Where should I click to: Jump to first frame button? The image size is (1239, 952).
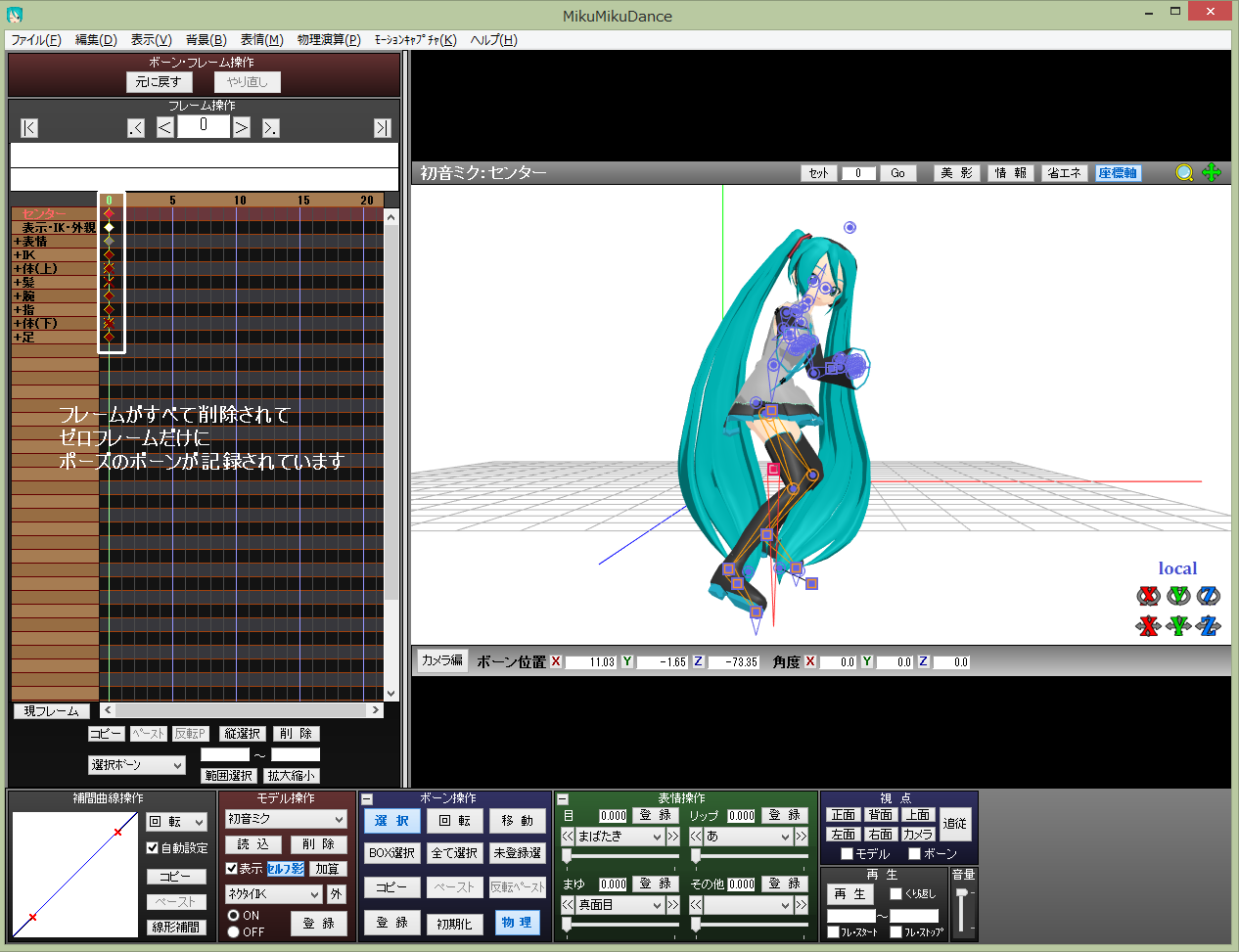[29, 128]
